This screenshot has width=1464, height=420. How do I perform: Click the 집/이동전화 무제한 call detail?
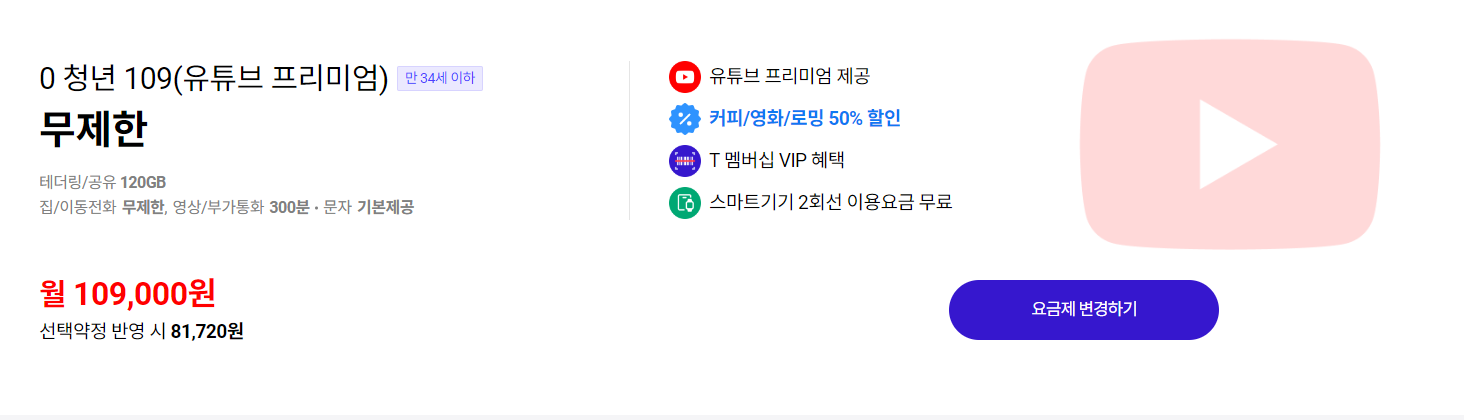click(101, 207)
